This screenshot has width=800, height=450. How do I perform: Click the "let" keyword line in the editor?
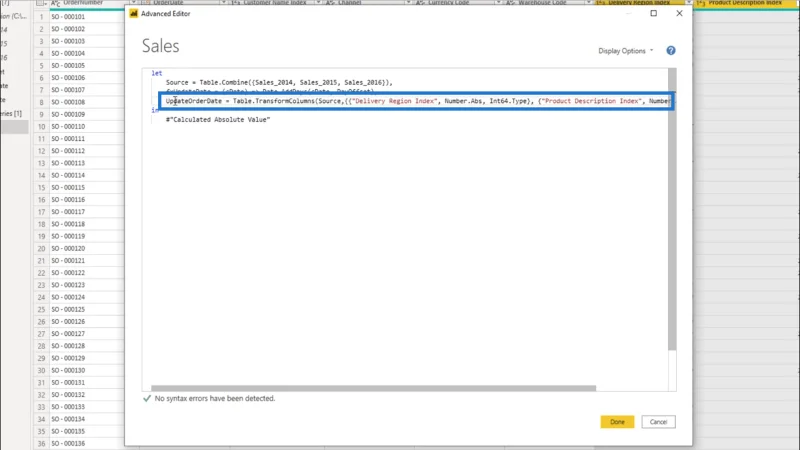[157, 73]
